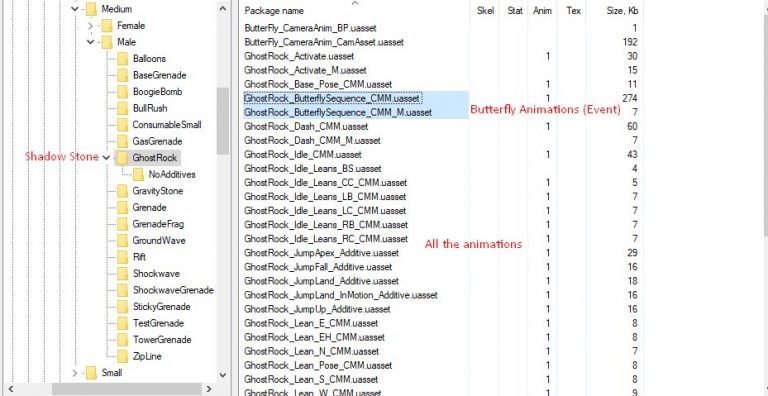Collapse the GhostRock tree node
The height and width of the screenshot is (396, 768).
coord(107,158)
